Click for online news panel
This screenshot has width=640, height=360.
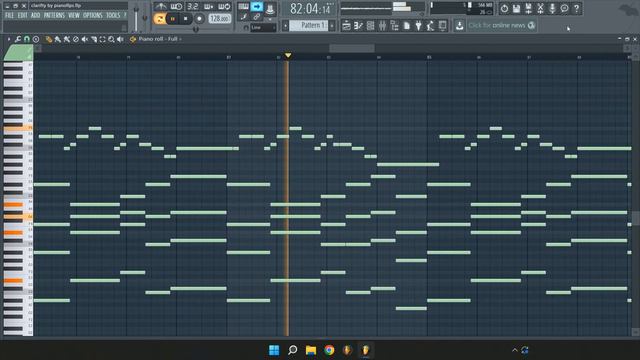point(501,25)
